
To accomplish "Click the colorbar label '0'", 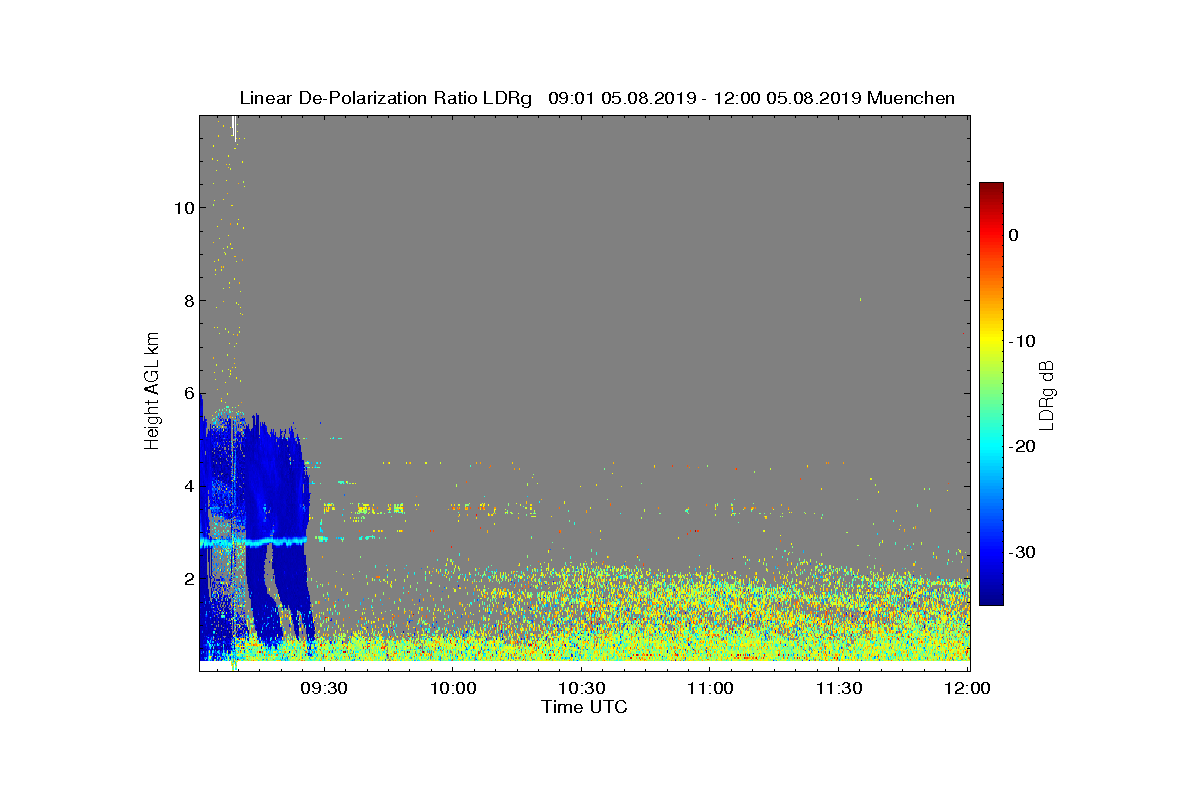I will (1013, 235).
